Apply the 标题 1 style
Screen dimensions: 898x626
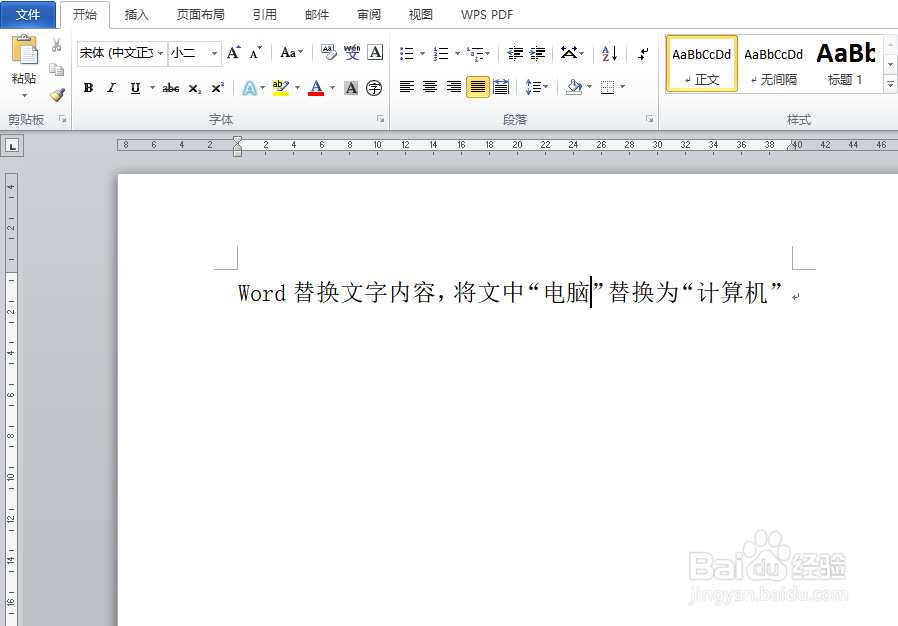pos(845,63)
